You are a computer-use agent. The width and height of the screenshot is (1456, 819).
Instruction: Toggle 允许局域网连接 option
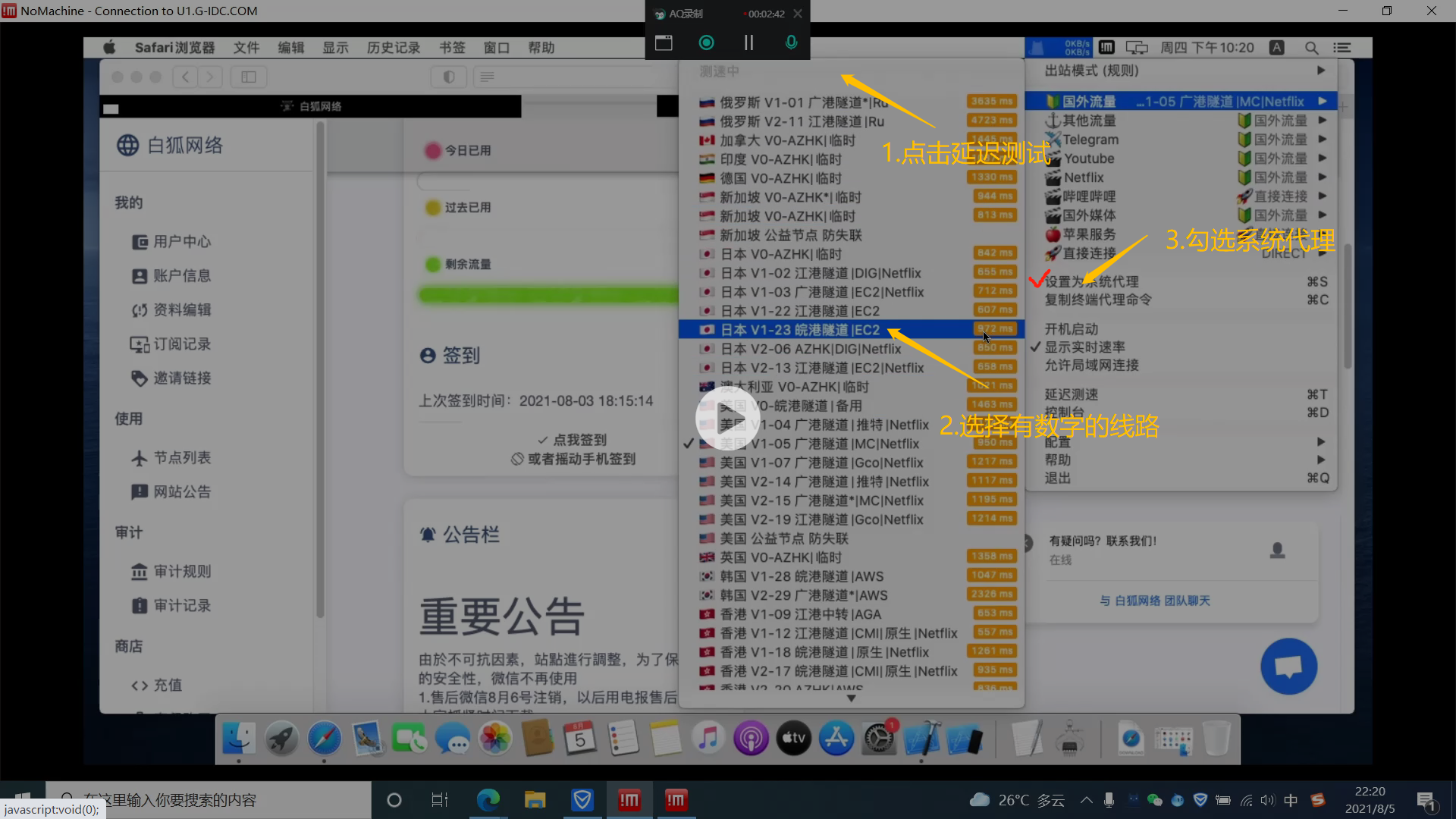click(1181, 365)
